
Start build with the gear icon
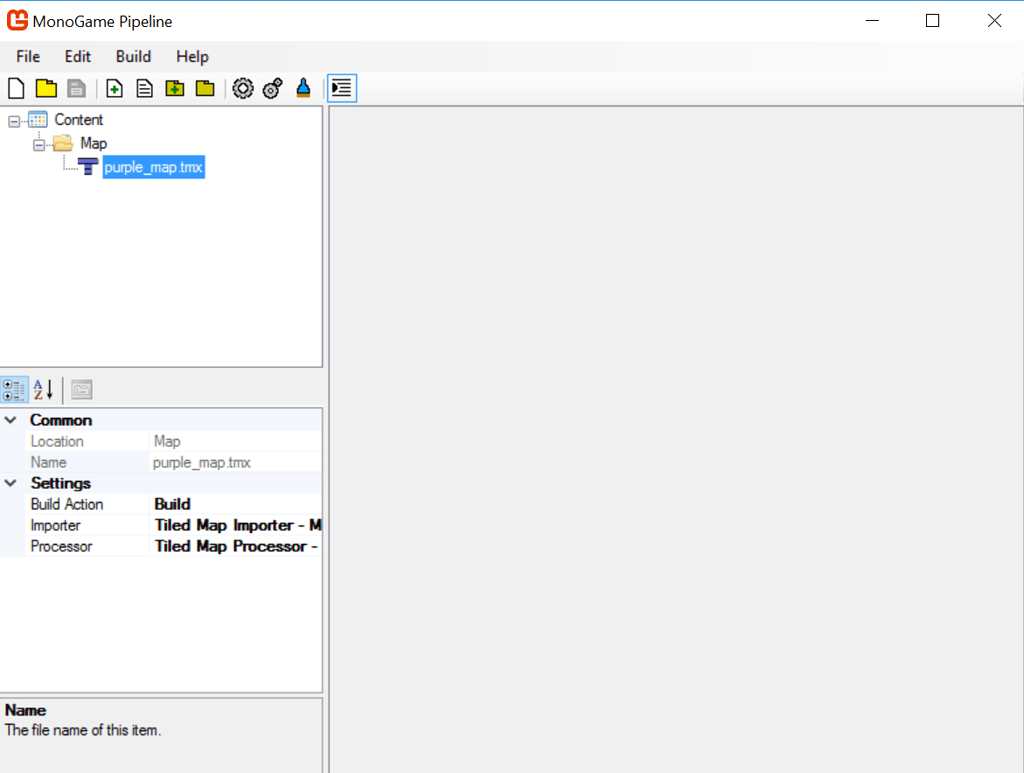[x=242, y=89]
